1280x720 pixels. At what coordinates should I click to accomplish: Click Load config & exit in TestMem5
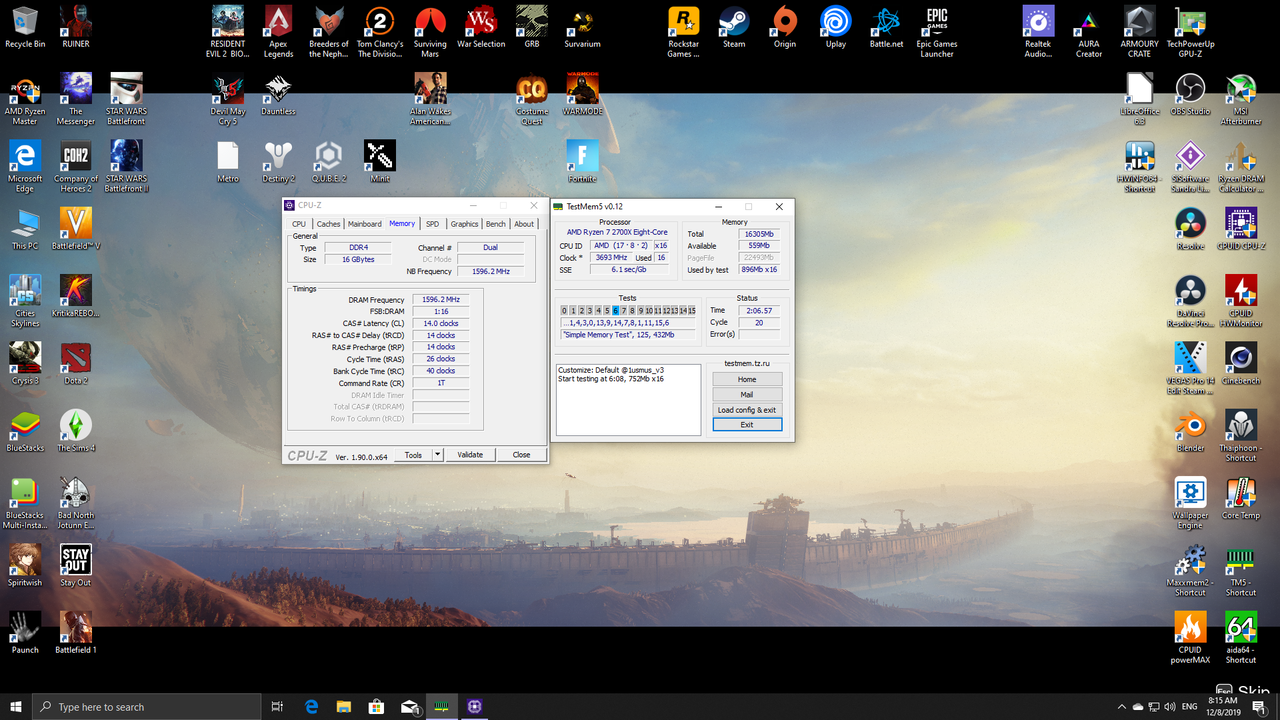coord(747,410)
